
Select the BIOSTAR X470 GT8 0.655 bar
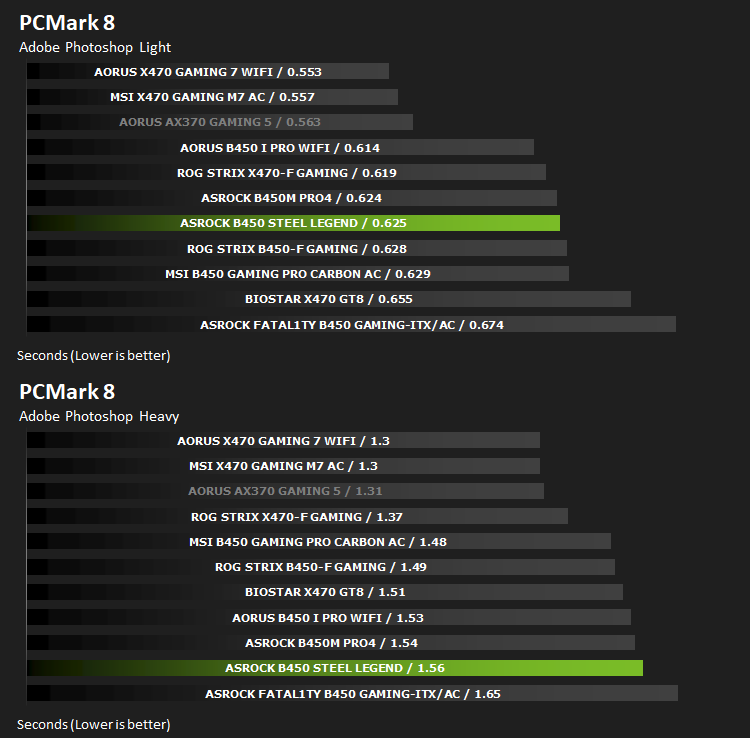(x=329, y=299)
